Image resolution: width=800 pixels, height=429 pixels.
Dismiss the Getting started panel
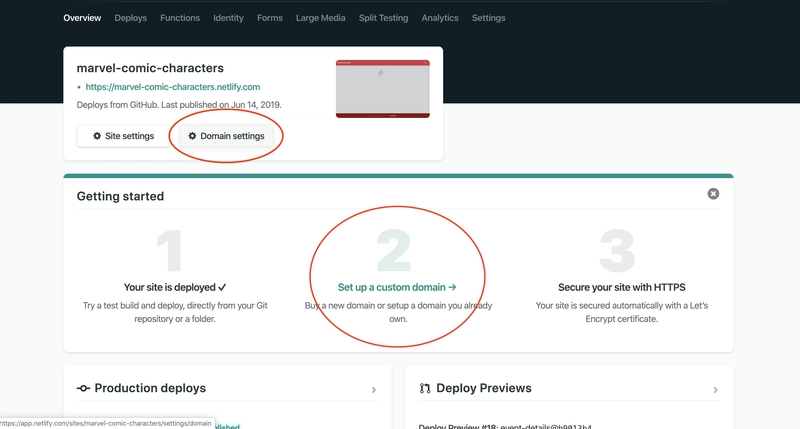tap(713, 194)
